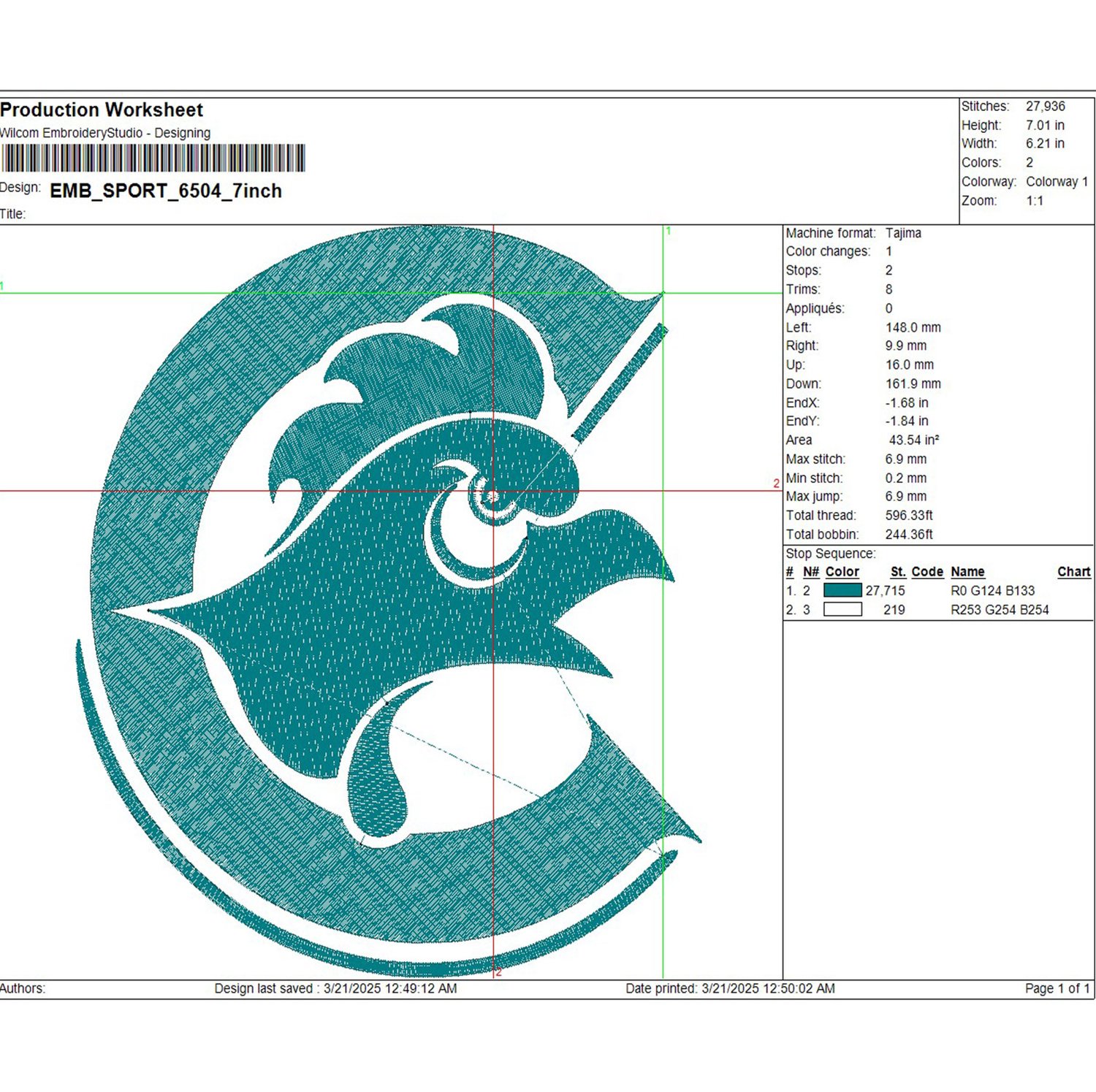
Task: Select the Down value '161.9 mm'
Action: click(x=913, y=383)
